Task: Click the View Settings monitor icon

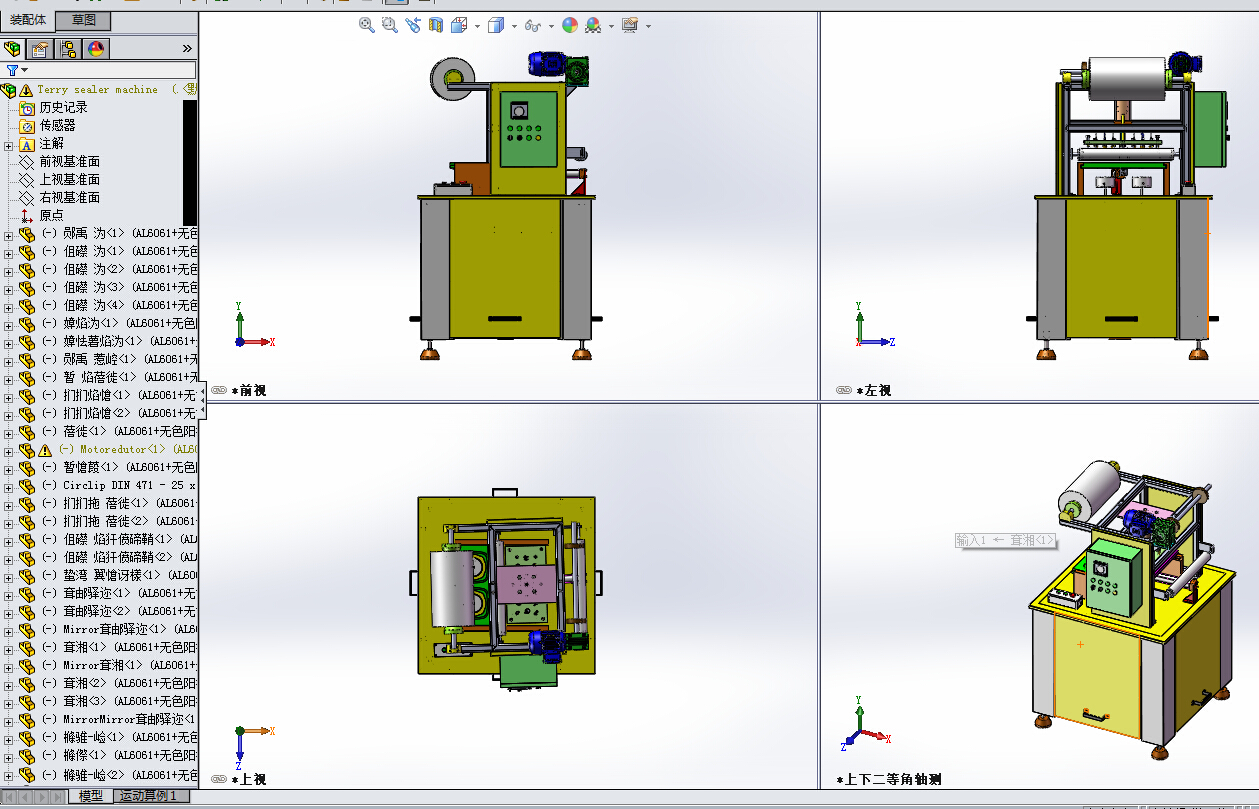Action: pos(629,25)
